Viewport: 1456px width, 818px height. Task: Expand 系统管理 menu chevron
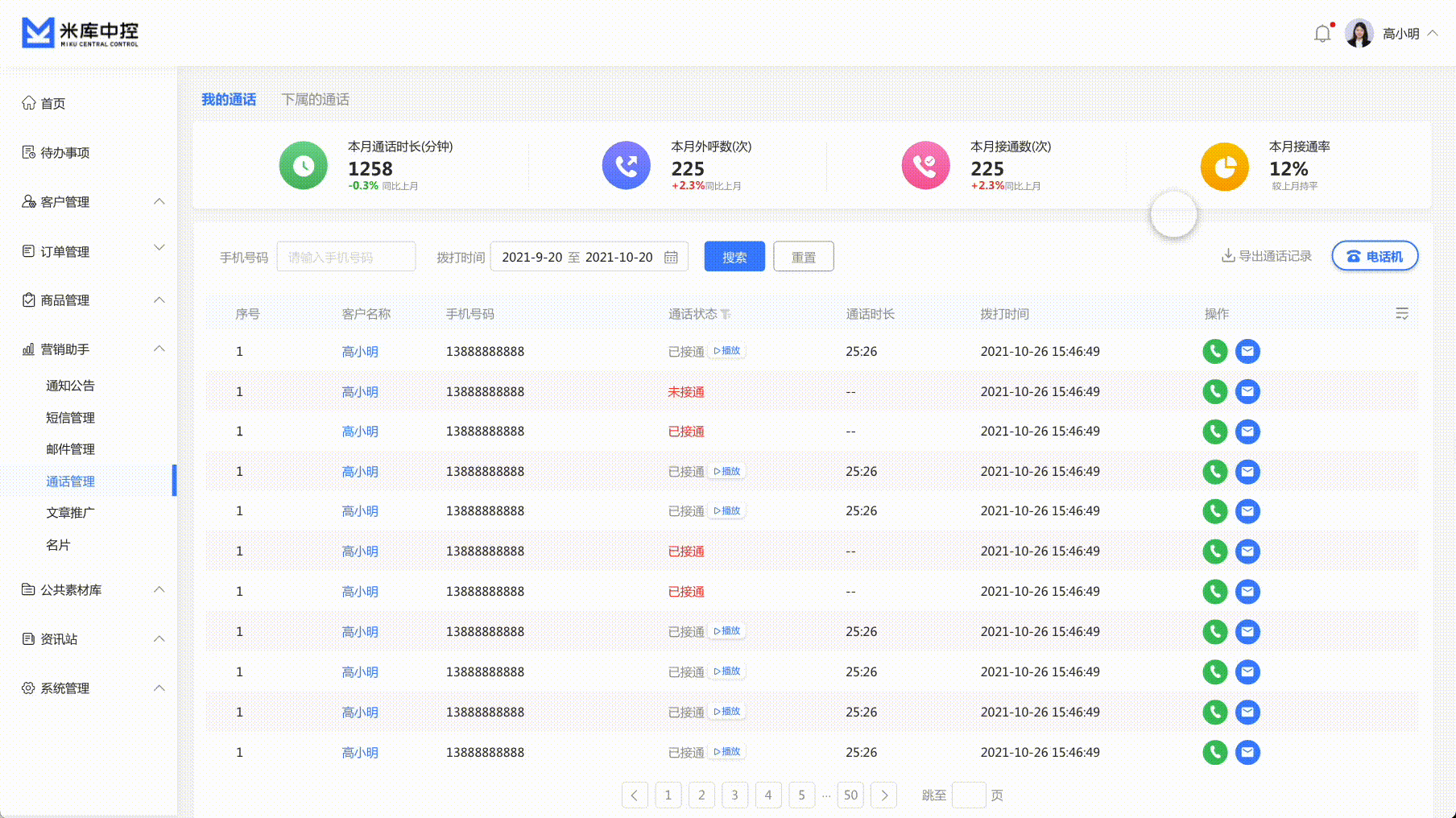159,688
